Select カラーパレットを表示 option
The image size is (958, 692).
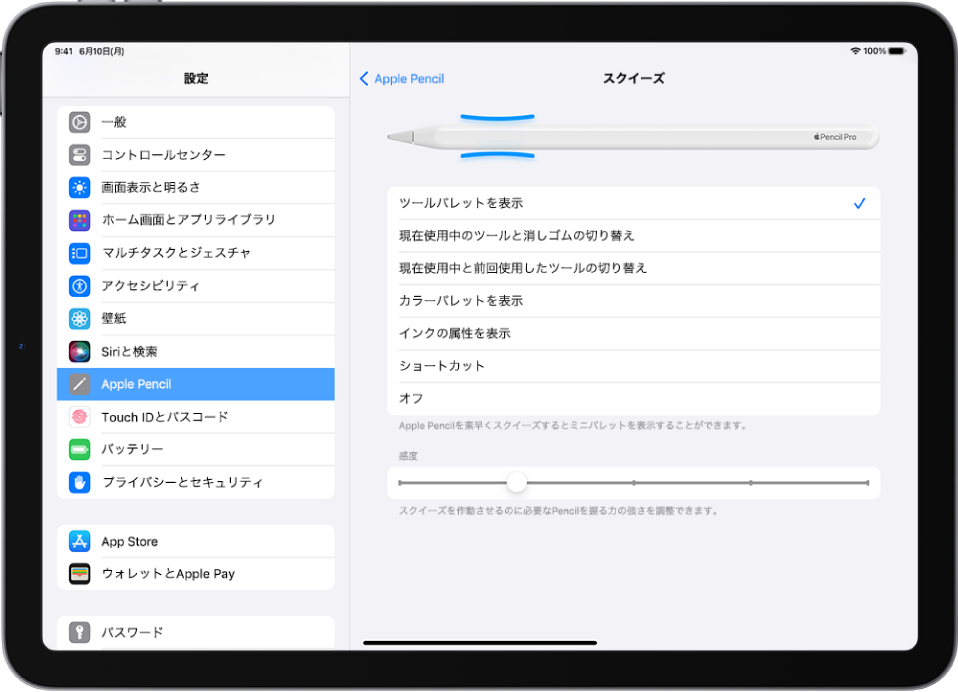pos(634,301)
